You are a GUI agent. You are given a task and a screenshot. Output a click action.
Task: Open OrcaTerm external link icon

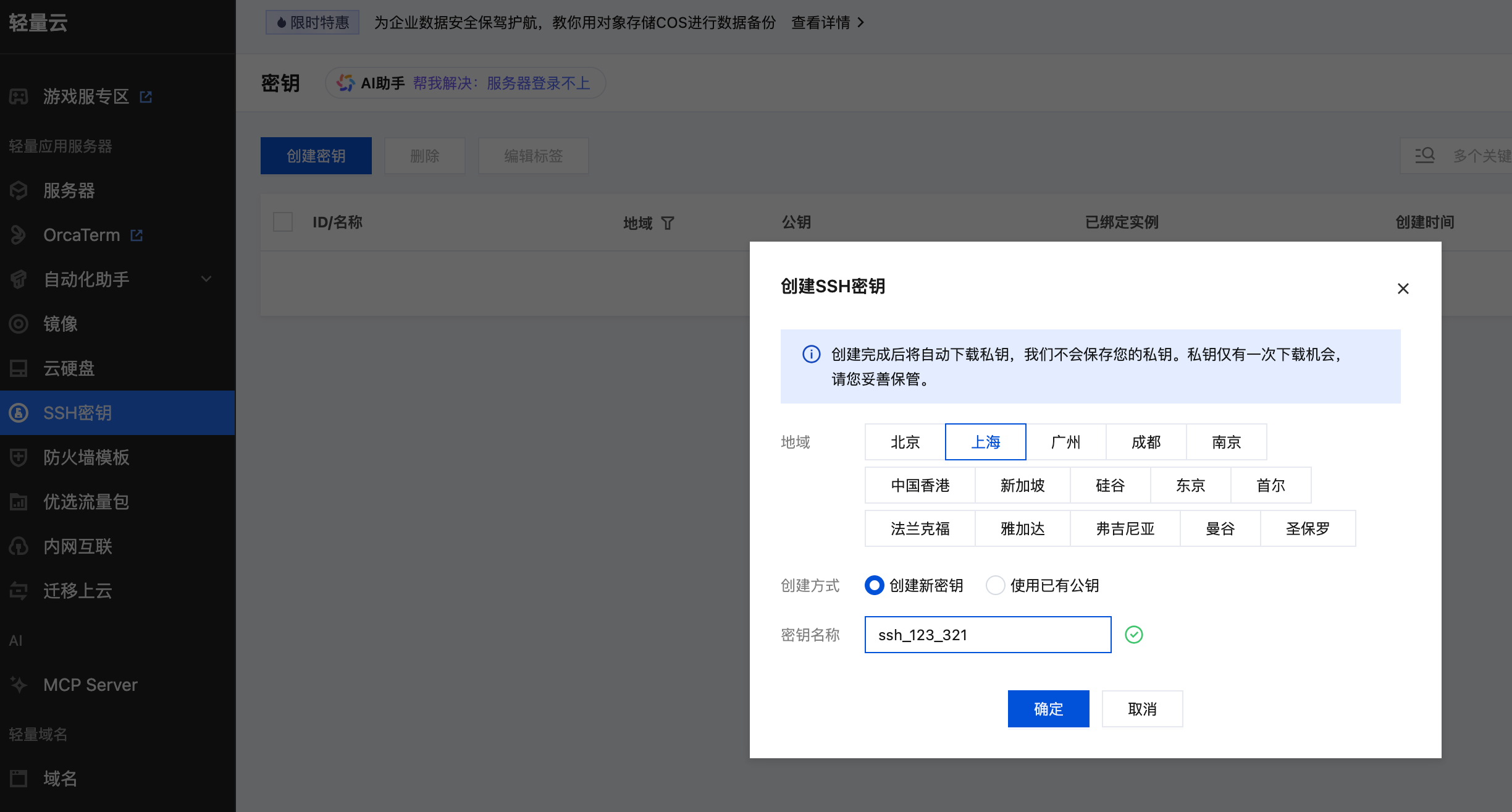pyautogui.click(x=136, y=235)
